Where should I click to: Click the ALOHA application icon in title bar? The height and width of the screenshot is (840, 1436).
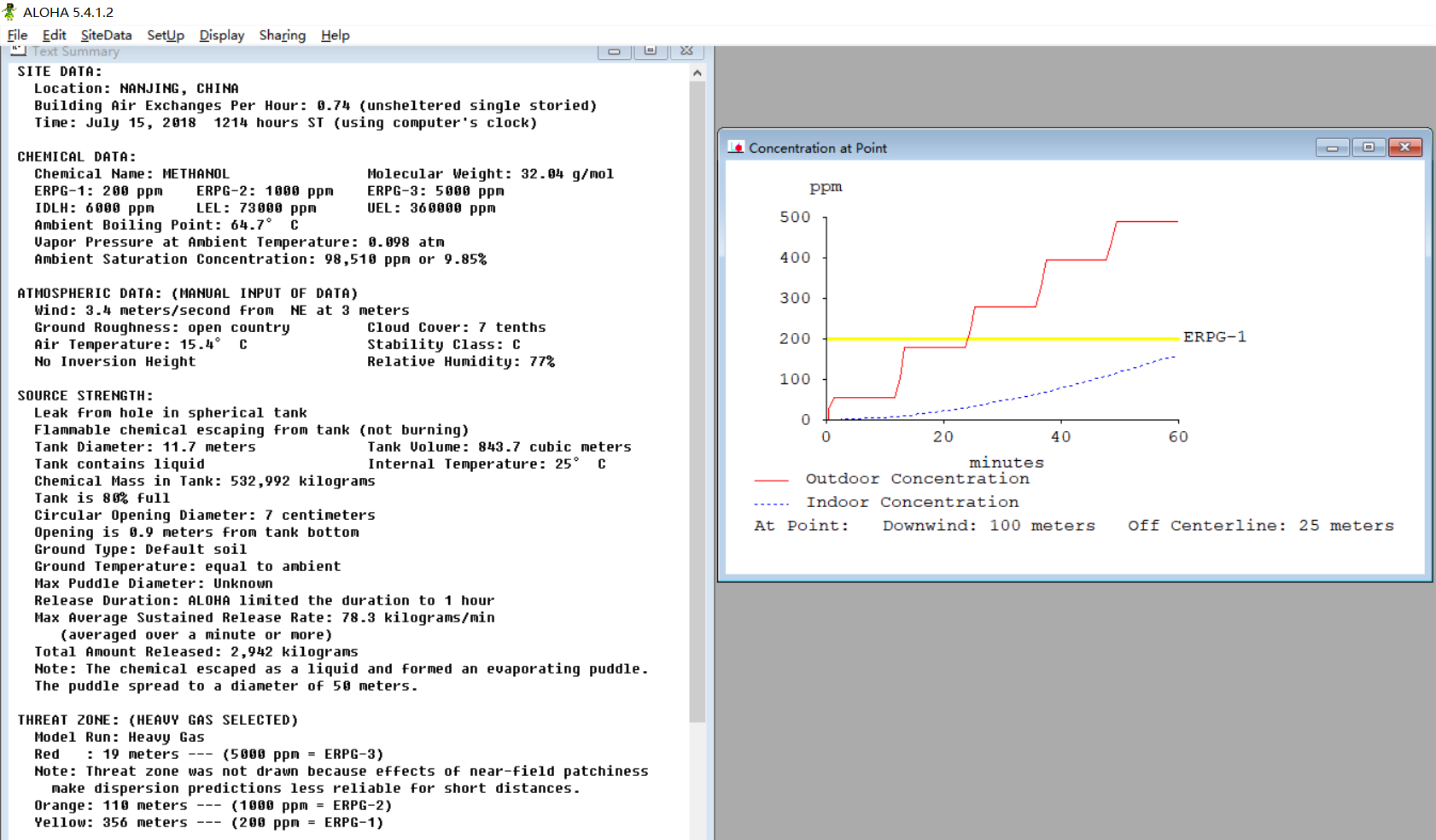10,12
